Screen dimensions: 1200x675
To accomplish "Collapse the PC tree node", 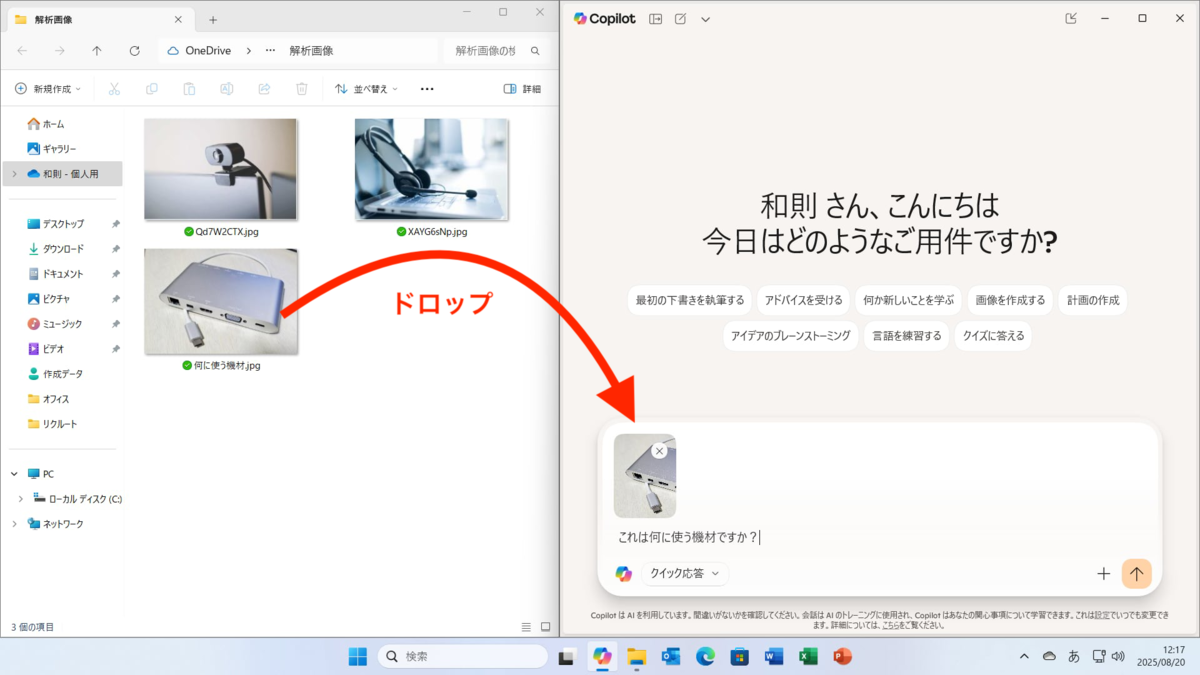I will (14, 474).
